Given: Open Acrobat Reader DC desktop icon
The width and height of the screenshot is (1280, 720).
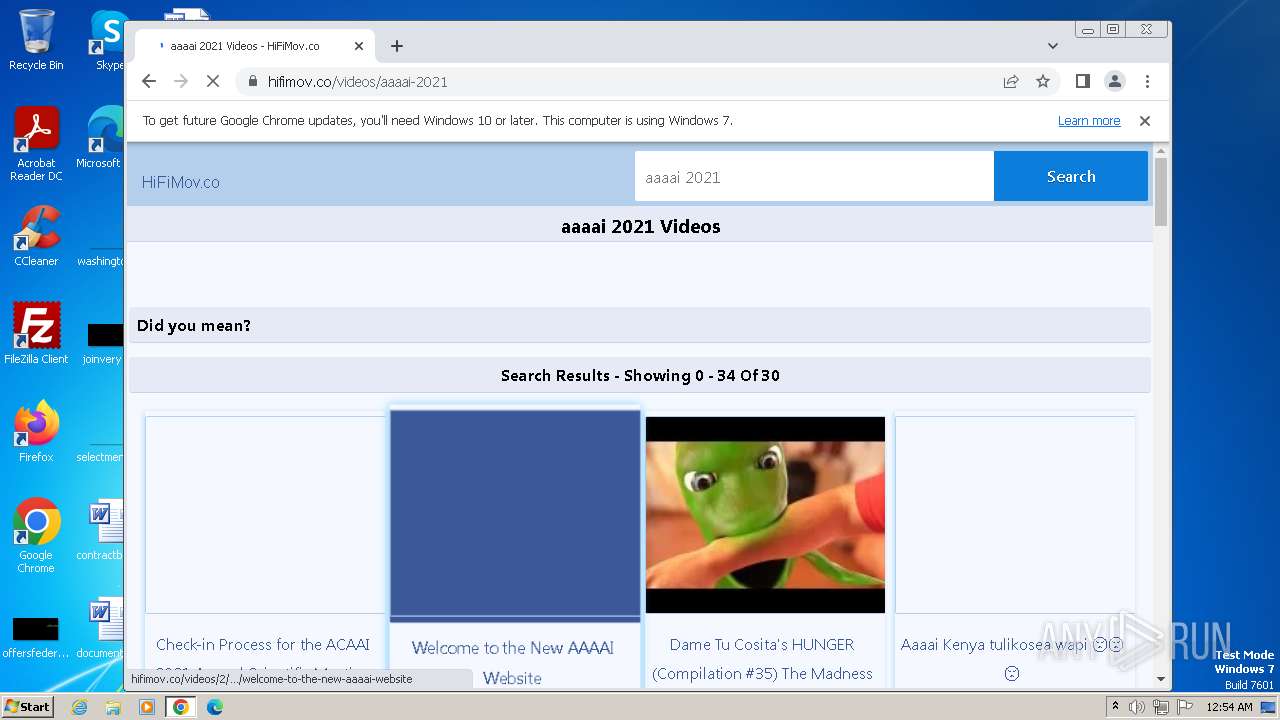Looking at the screenshot, I should (x=36, y=144).
